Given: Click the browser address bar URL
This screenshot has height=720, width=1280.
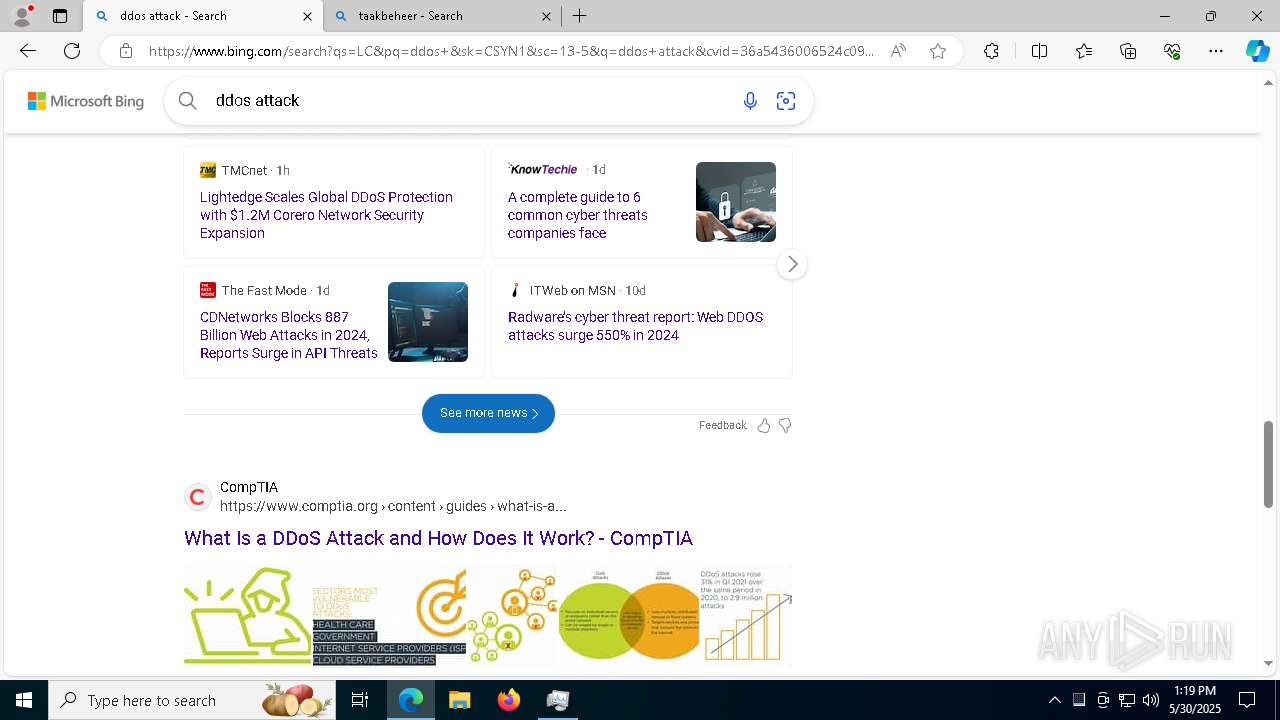Looking at the screenshot, I should tap(510, 51).
